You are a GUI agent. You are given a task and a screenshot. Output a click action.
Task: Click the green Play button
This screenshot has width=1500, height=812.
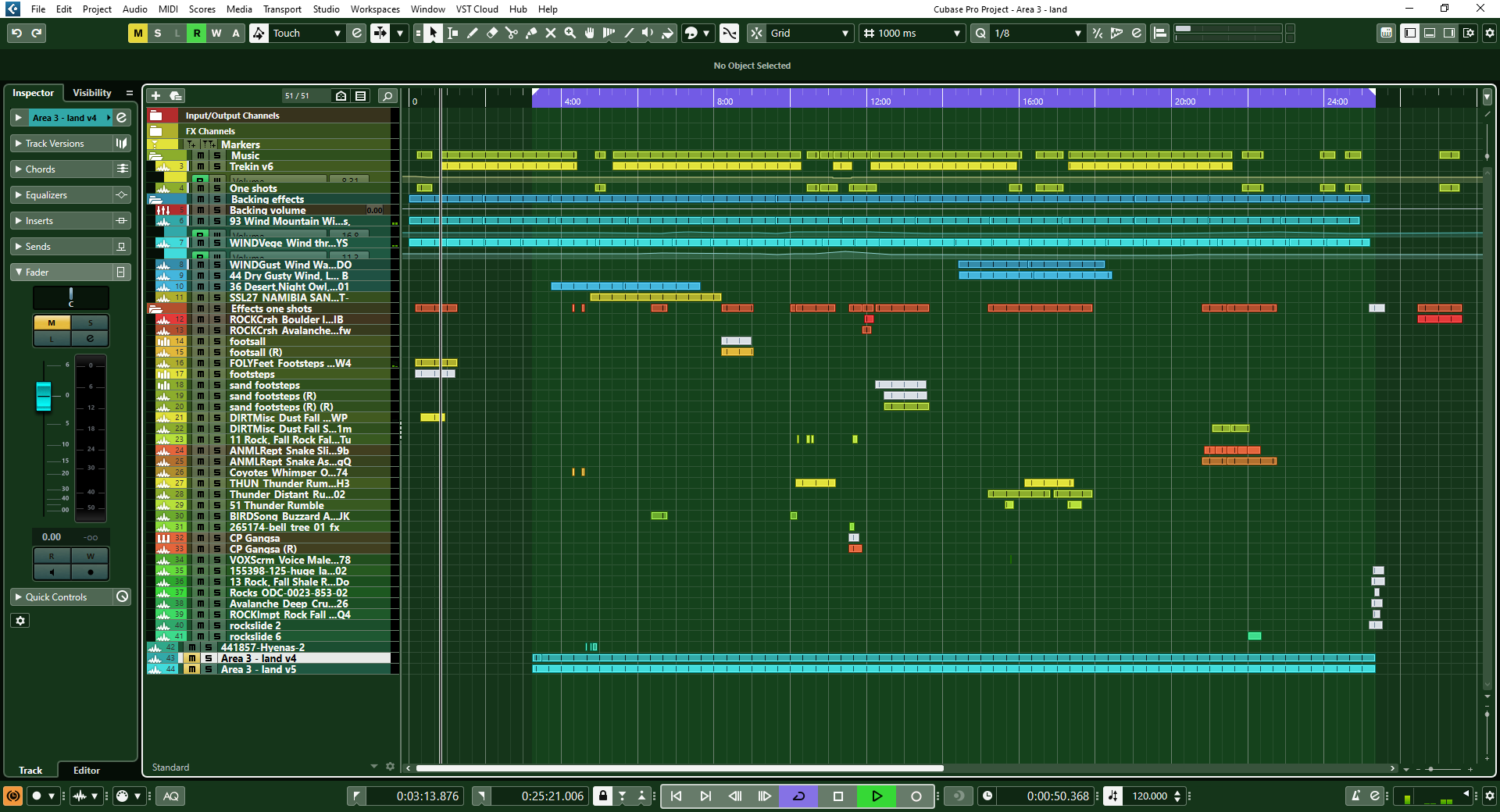[877, 796]
